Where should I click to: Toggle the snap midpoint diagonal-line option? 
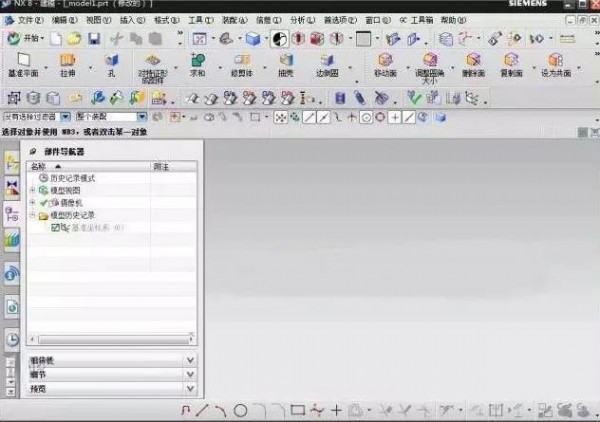point(324,117)
